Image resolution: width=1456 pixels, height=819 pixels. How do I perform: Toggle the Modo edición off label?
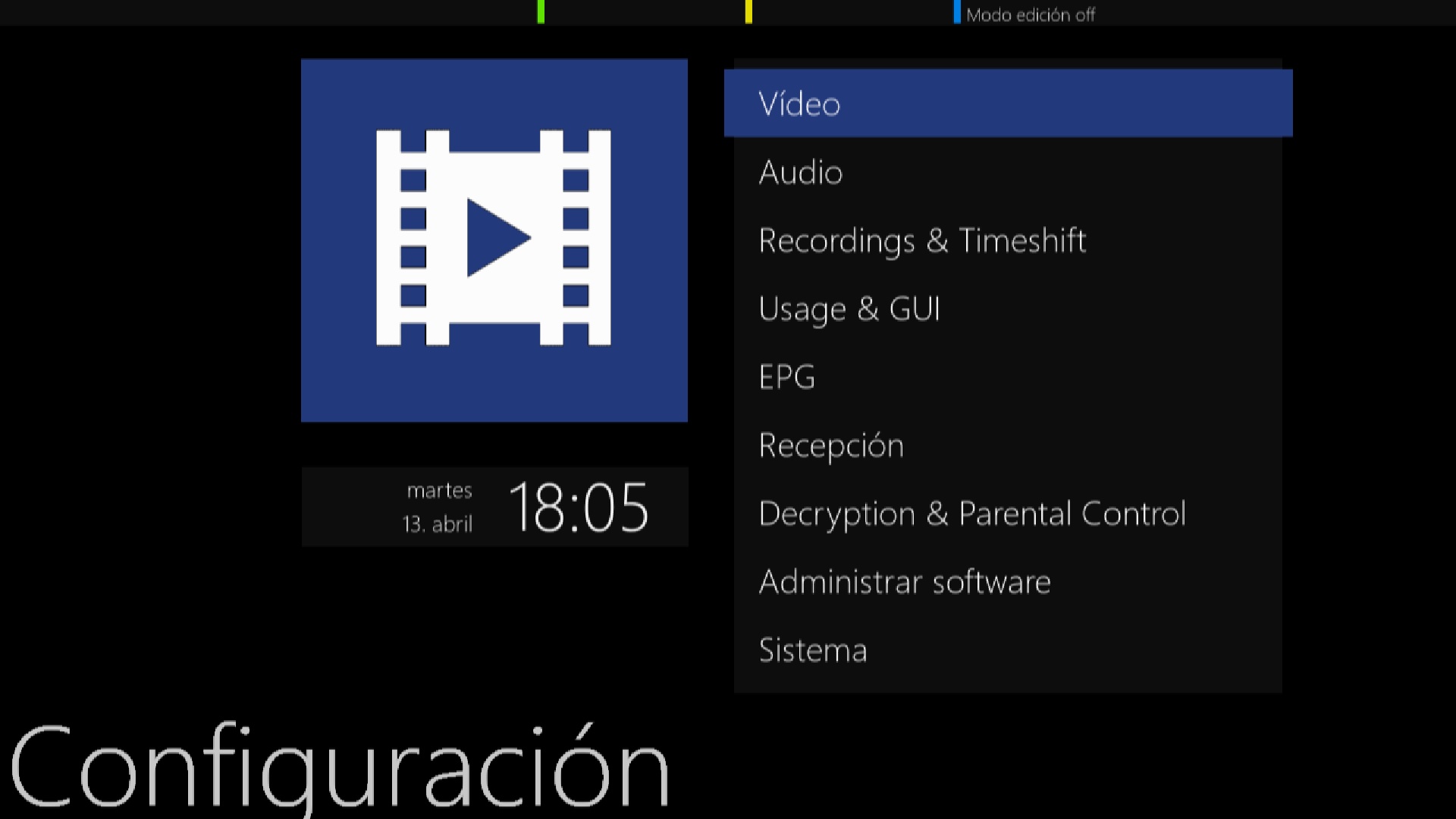point(1031,14)
